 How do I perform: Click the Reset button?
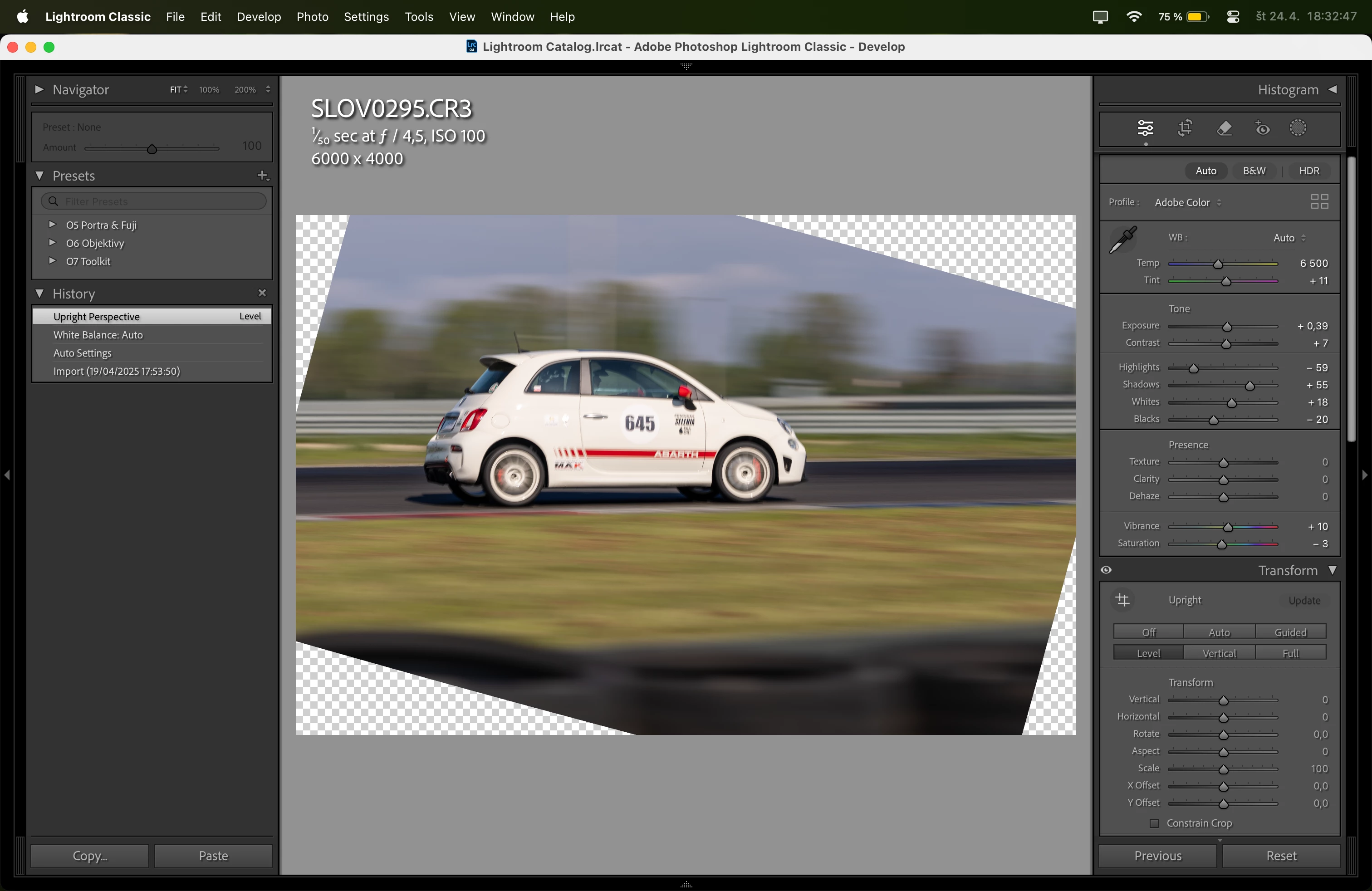(1280, 856)
